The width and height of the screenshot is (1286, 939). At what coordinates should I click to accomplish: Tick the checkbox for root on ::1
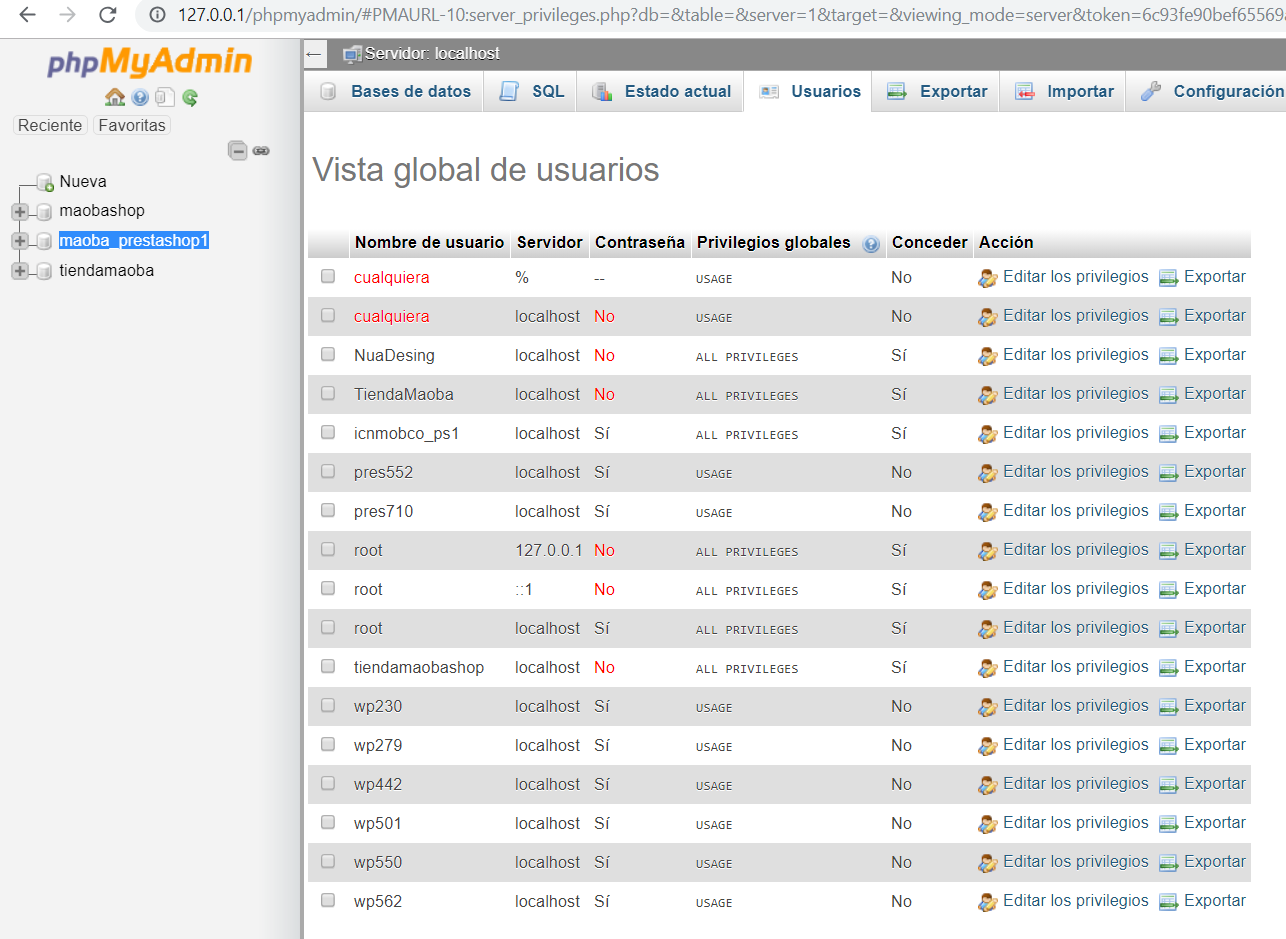(328, 588)
